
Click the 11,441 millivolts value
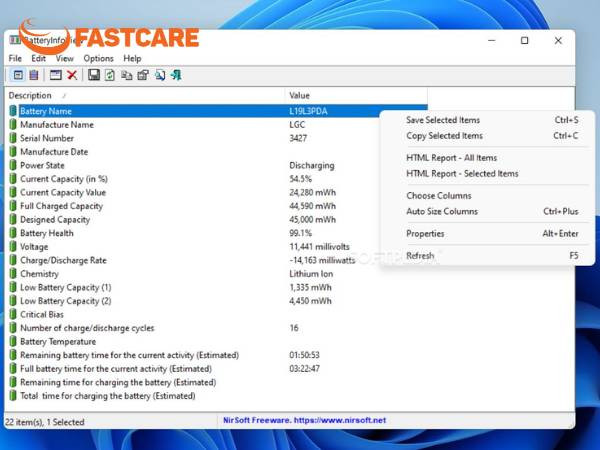[x=320, y=246]
